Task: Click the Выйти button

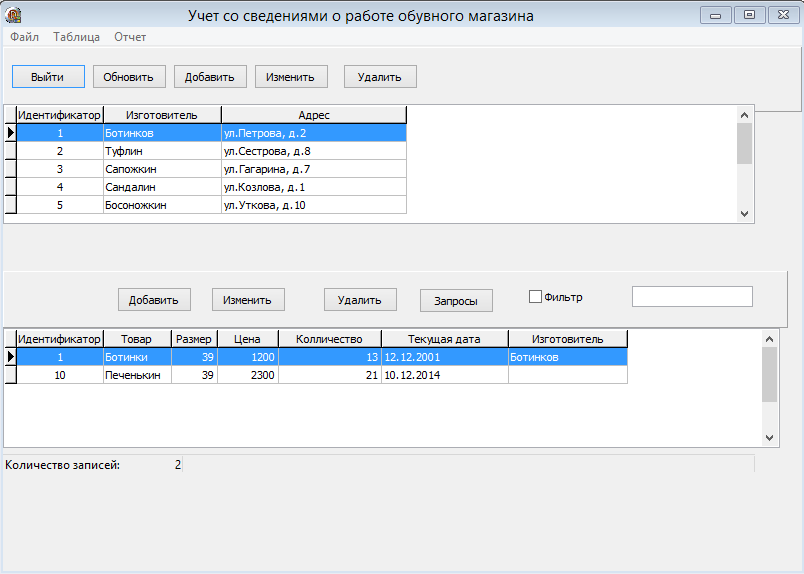Action: click(x=48, y=77)
